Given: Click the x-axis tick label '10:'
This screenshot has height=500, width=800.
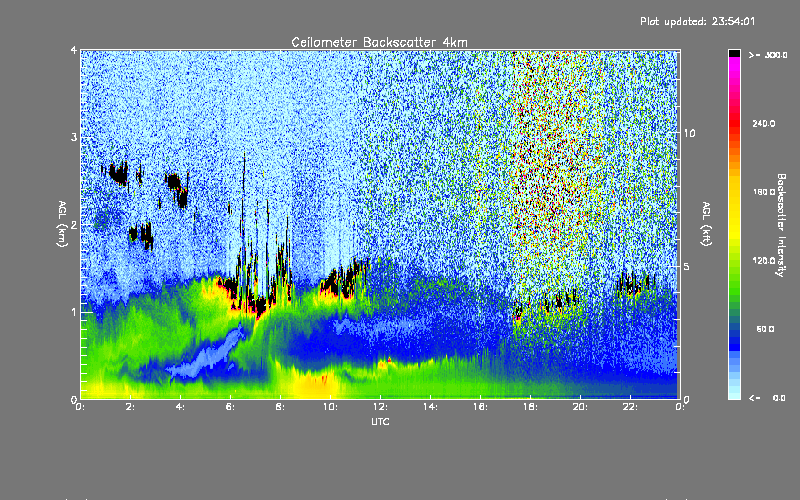Looking at the screenshot, I should (330, 407).
